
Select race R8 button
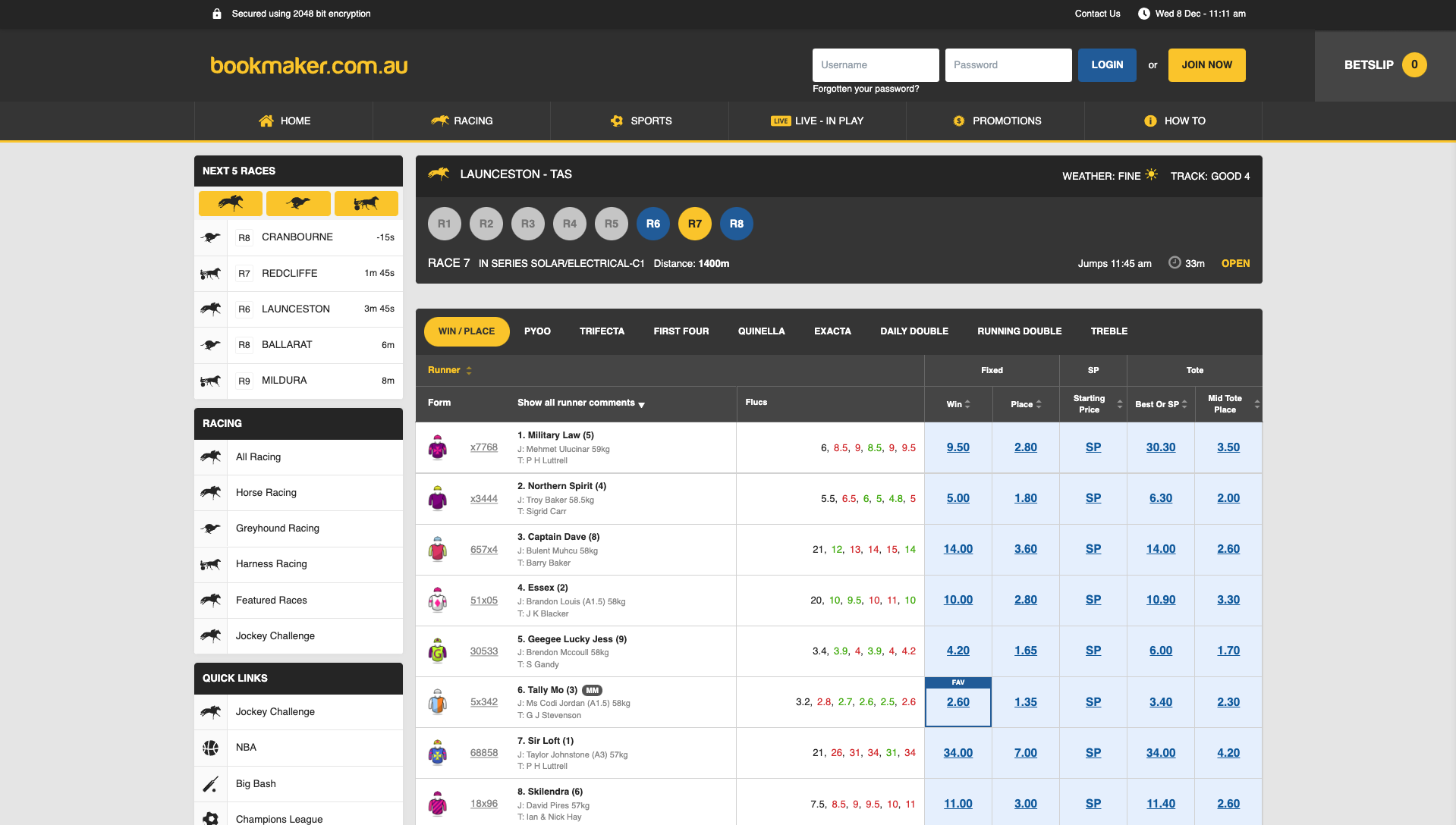(x=736, y=224)
